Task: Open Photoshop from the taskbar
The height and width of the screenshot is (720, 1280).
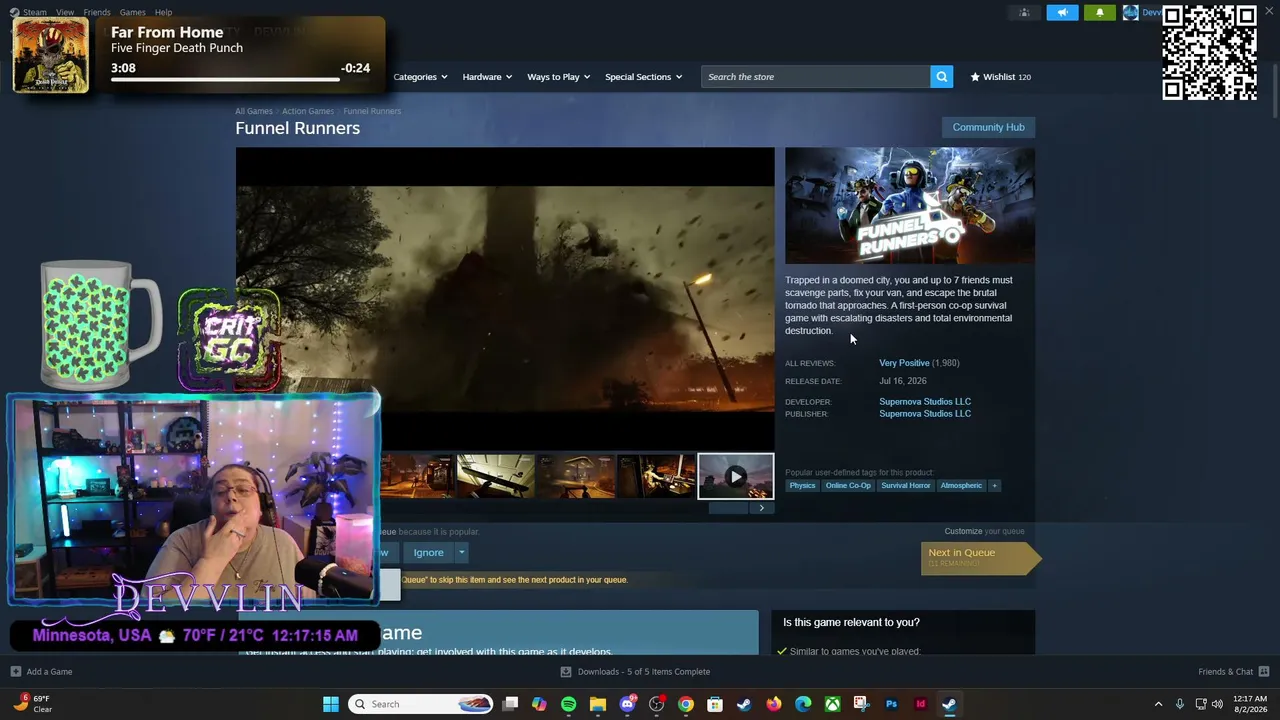Action: click(x=891, y=704)
